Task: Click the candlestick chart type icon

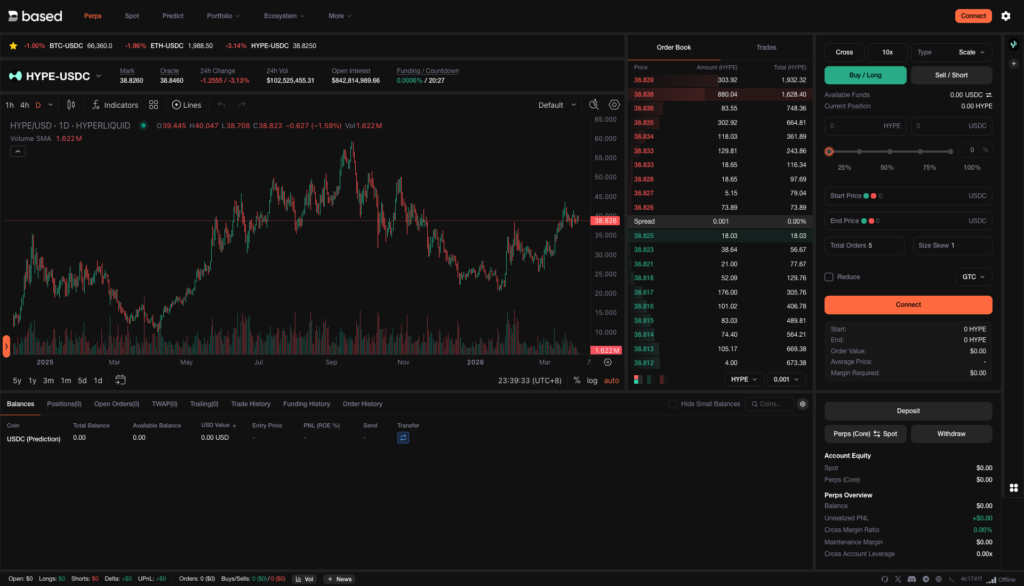Action: pos(71,105)
